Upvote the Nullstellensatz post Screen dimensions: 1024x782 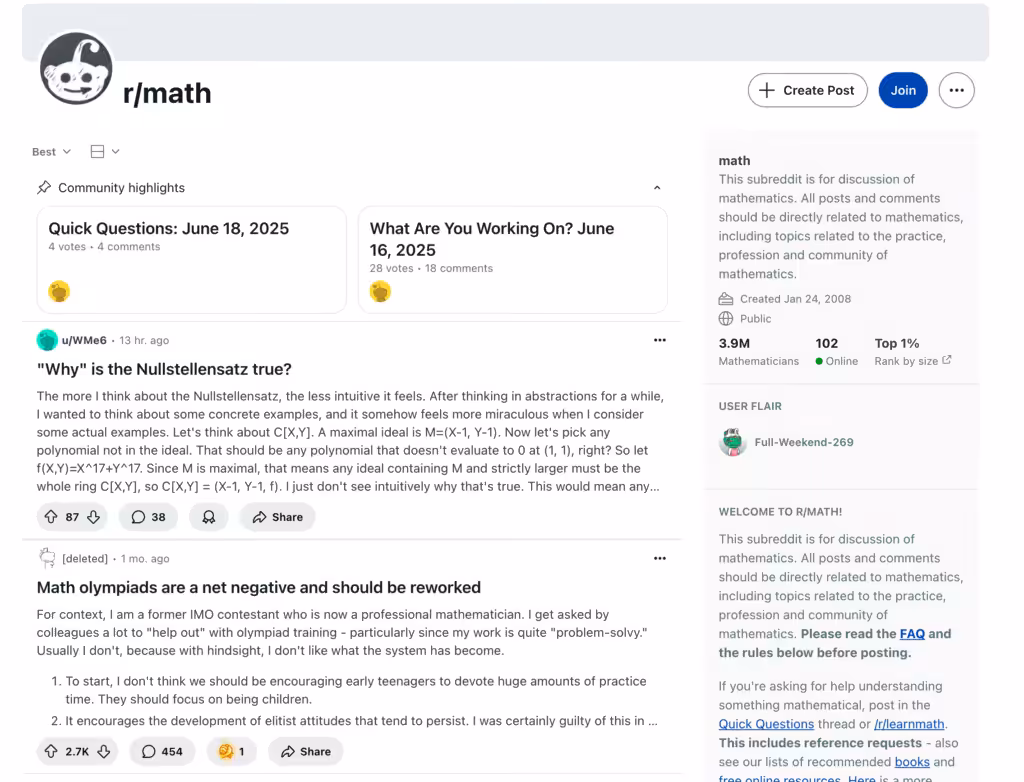coord(51,517)
